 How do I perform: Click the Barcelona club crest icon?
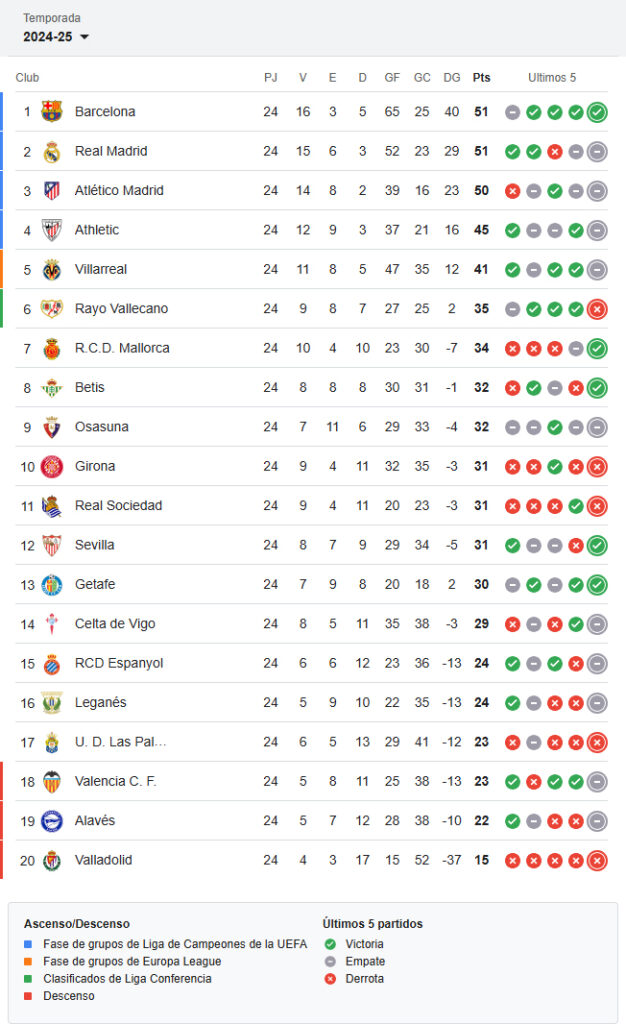pos(52,112)
